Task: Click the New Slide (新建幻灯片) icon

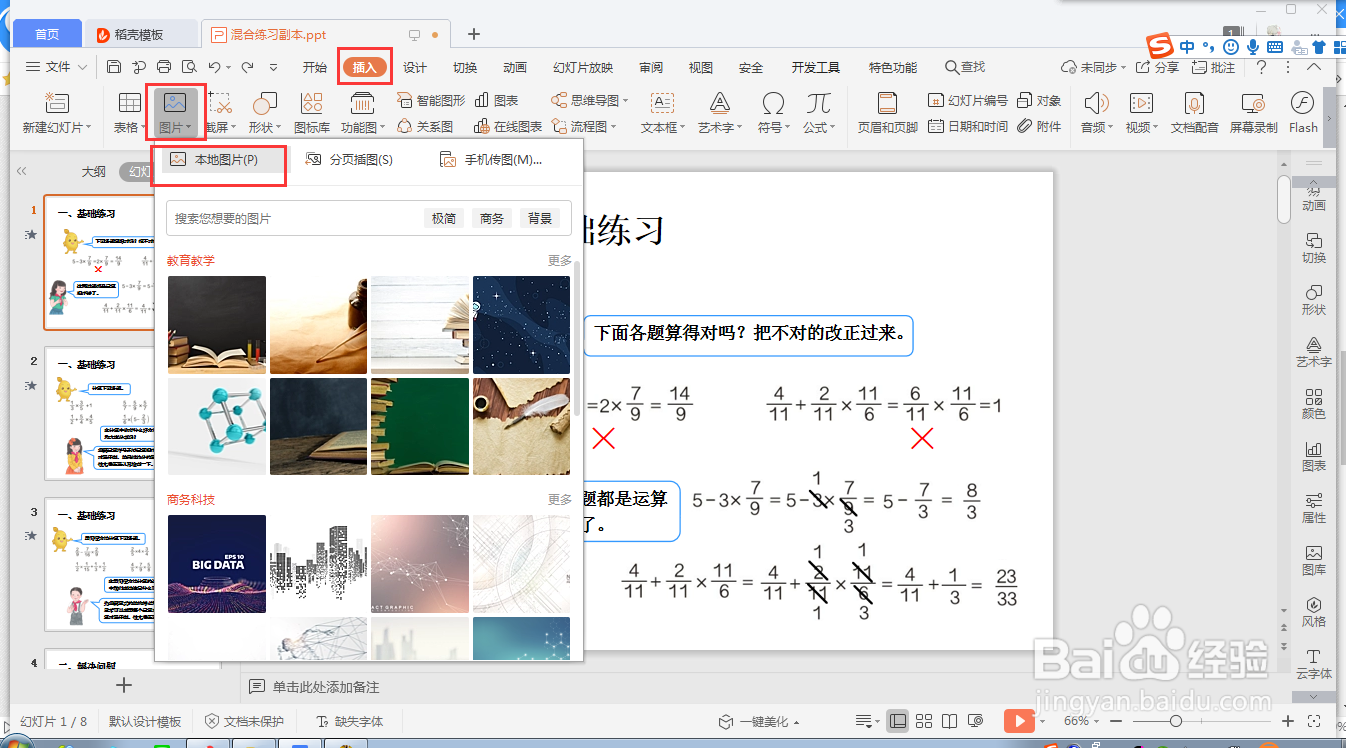Action: pyautogui.click(x=56, y=103)
